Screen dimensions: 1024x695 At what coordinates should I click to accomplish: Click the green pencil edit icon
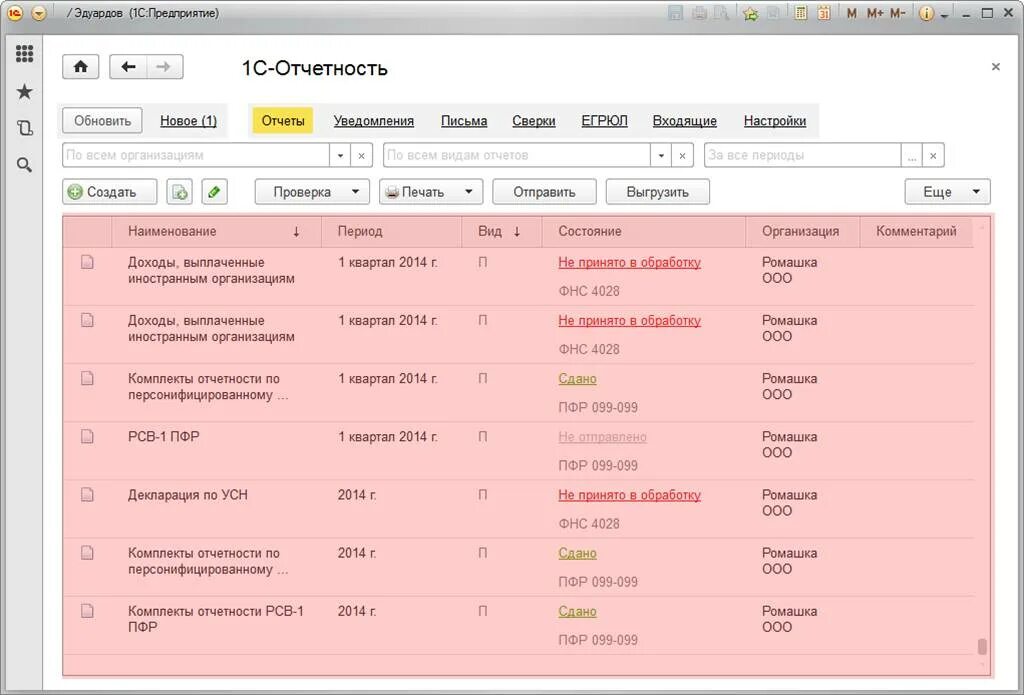click(x=214, y=192)
